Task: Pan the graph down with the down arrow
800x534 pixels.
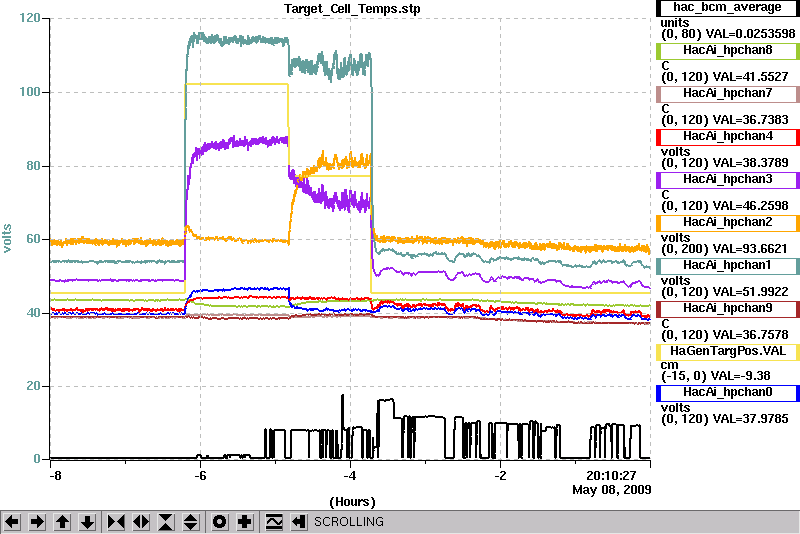Action: point(88,522)
